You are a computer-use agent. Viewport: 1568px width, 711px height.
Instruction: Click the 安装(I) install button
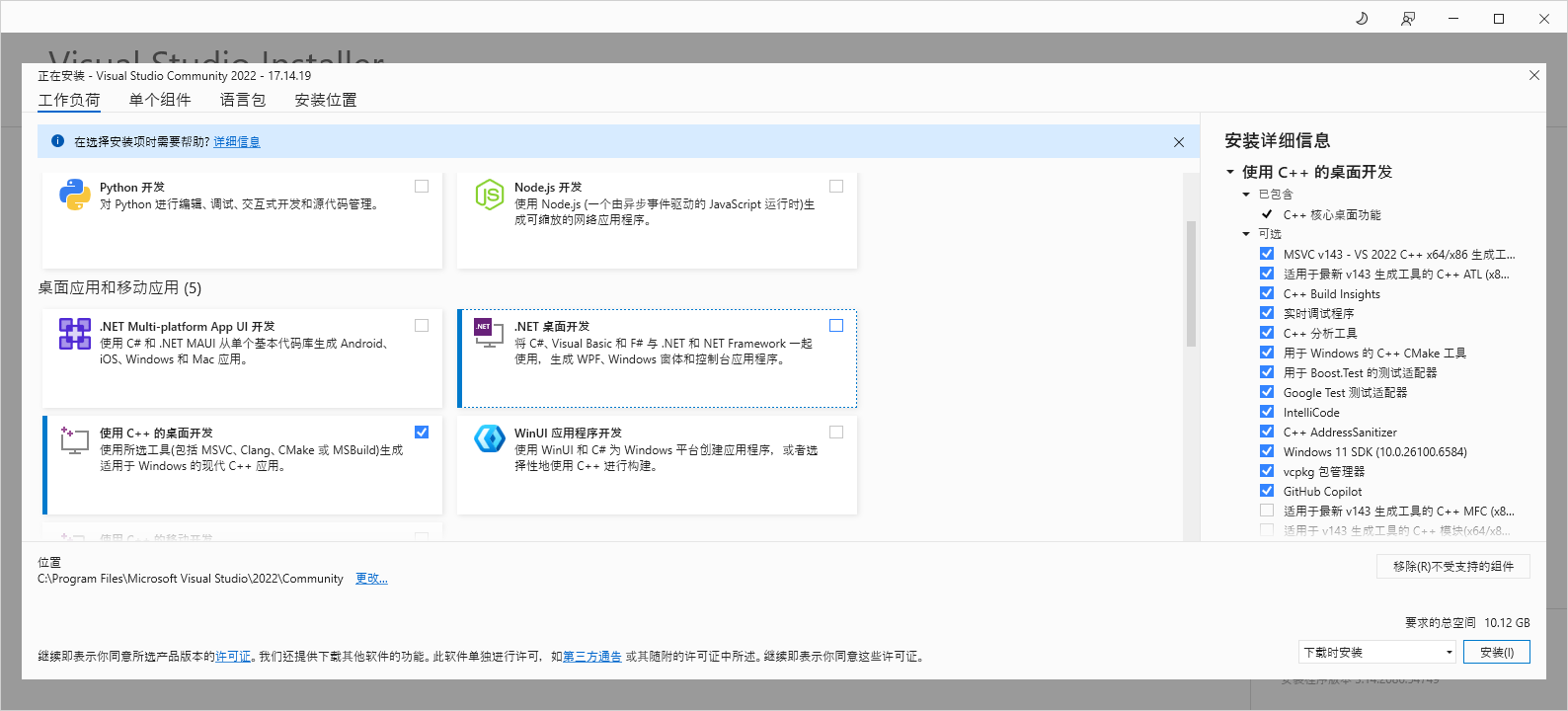[x=1496, y=652]
